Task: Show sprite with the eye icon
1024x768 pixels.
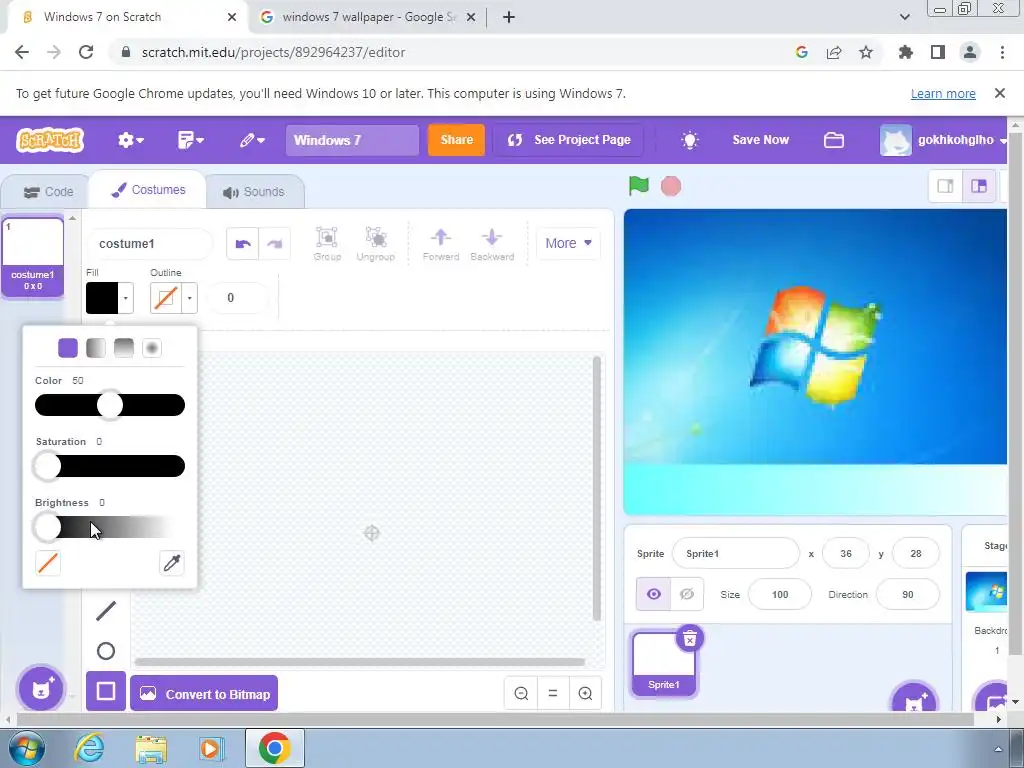Action: coord(654,594)
